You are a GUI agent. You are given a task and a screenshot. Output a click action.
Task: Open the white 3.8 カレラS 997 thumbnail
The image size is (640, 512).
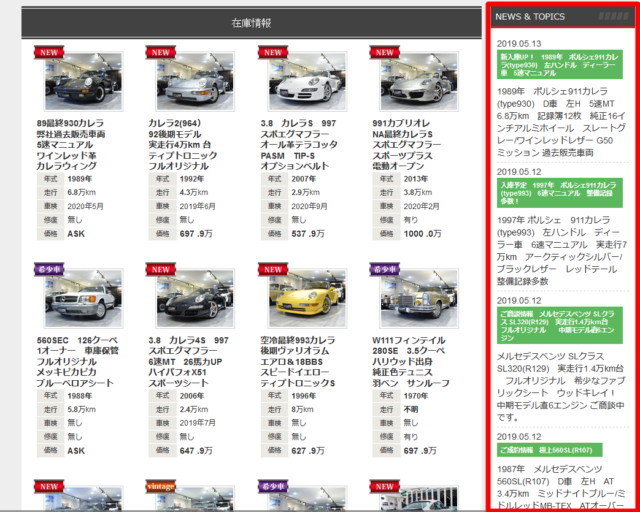click(x=307, y=81)
